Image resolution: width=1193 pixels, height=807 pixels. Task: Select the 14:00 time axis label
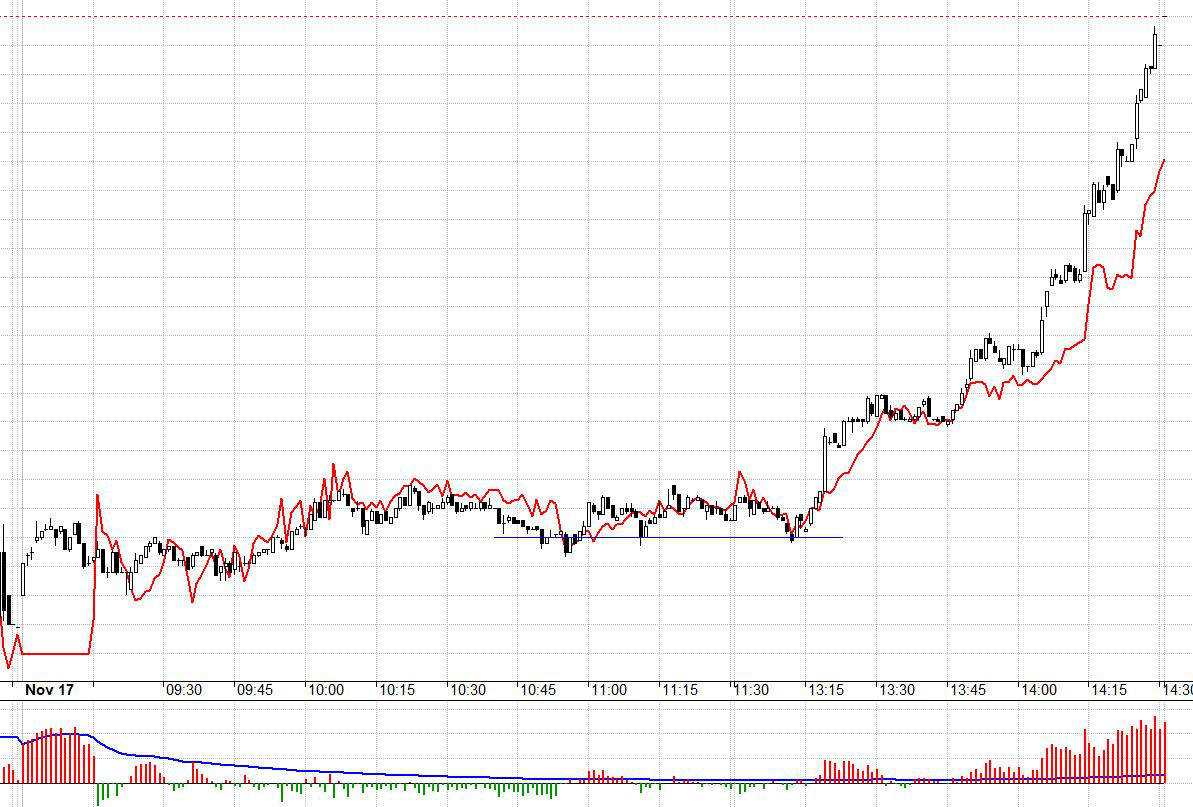(x=1039, y=690)
